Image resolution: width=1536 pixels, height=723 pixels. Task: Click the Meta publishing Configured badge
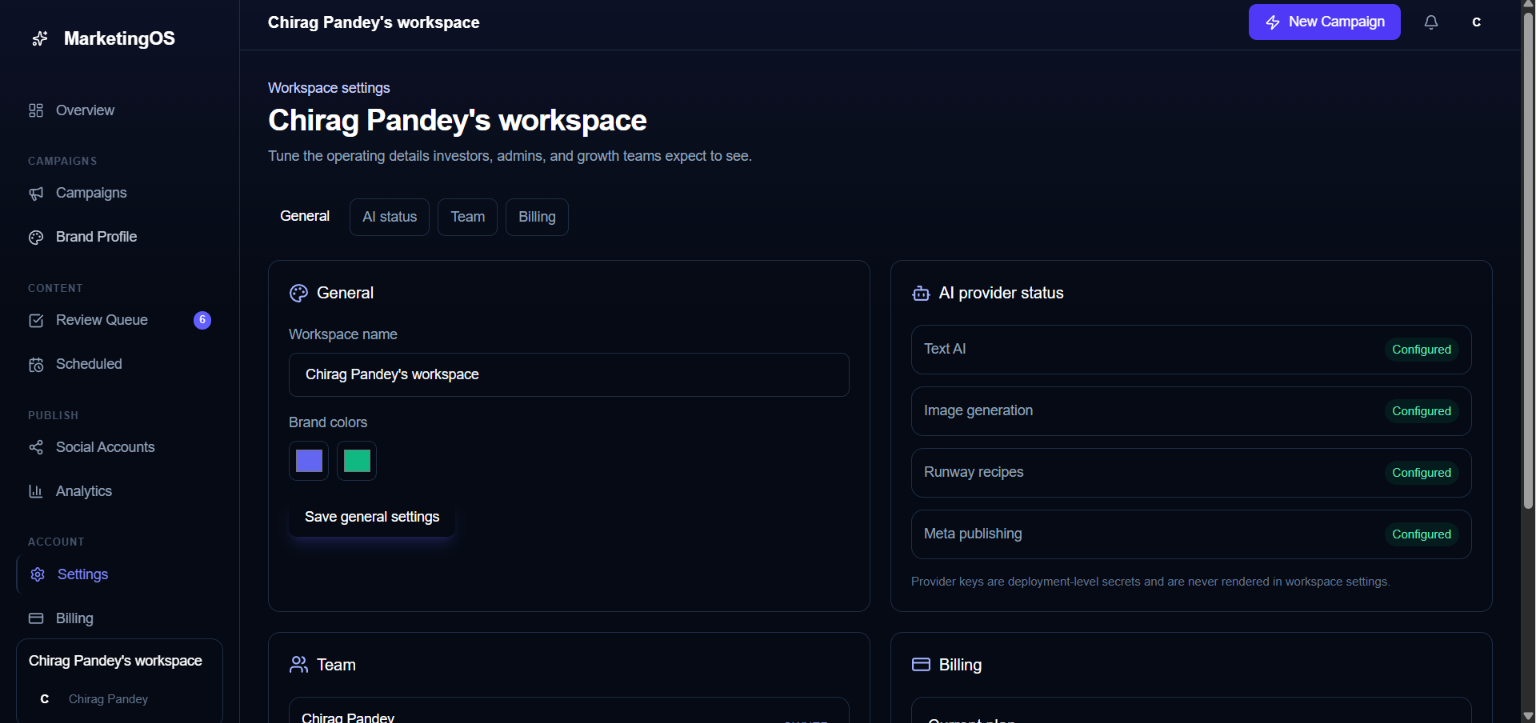[x=1421, y=534]
